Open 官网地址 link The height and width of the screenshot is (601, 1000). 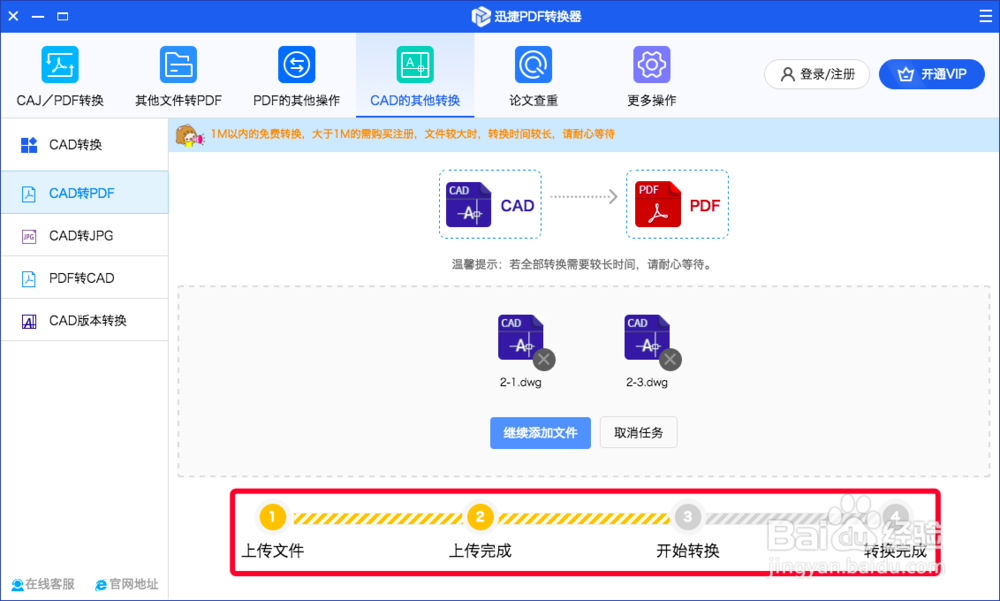click(x=126, y=584)
